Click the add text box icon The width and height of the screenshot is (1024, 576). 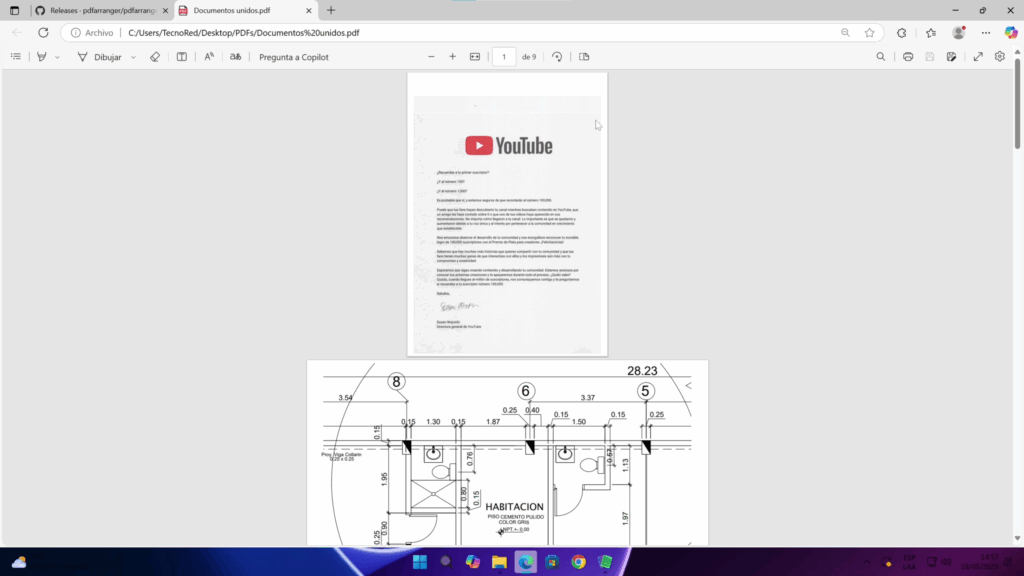click(182, 57)
